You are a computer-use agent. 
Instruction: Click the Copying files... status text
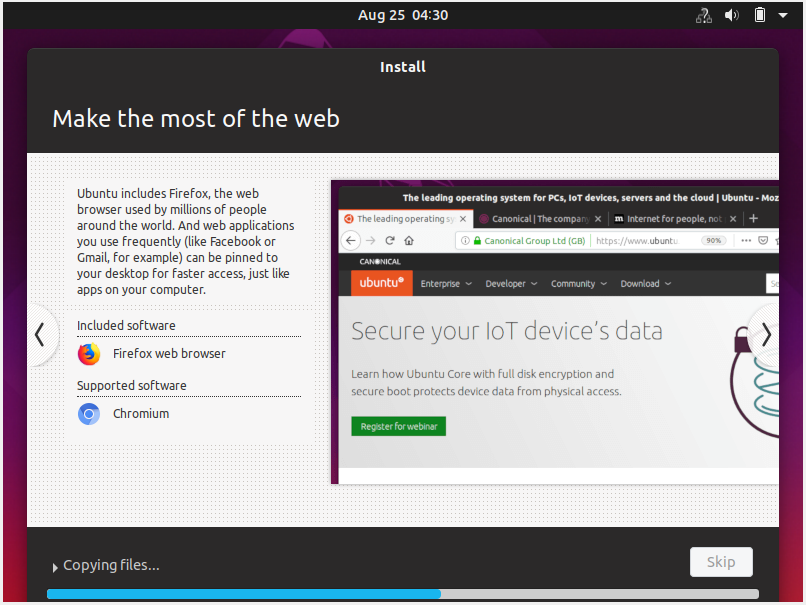pyautogui.click(x=111, y=565)
